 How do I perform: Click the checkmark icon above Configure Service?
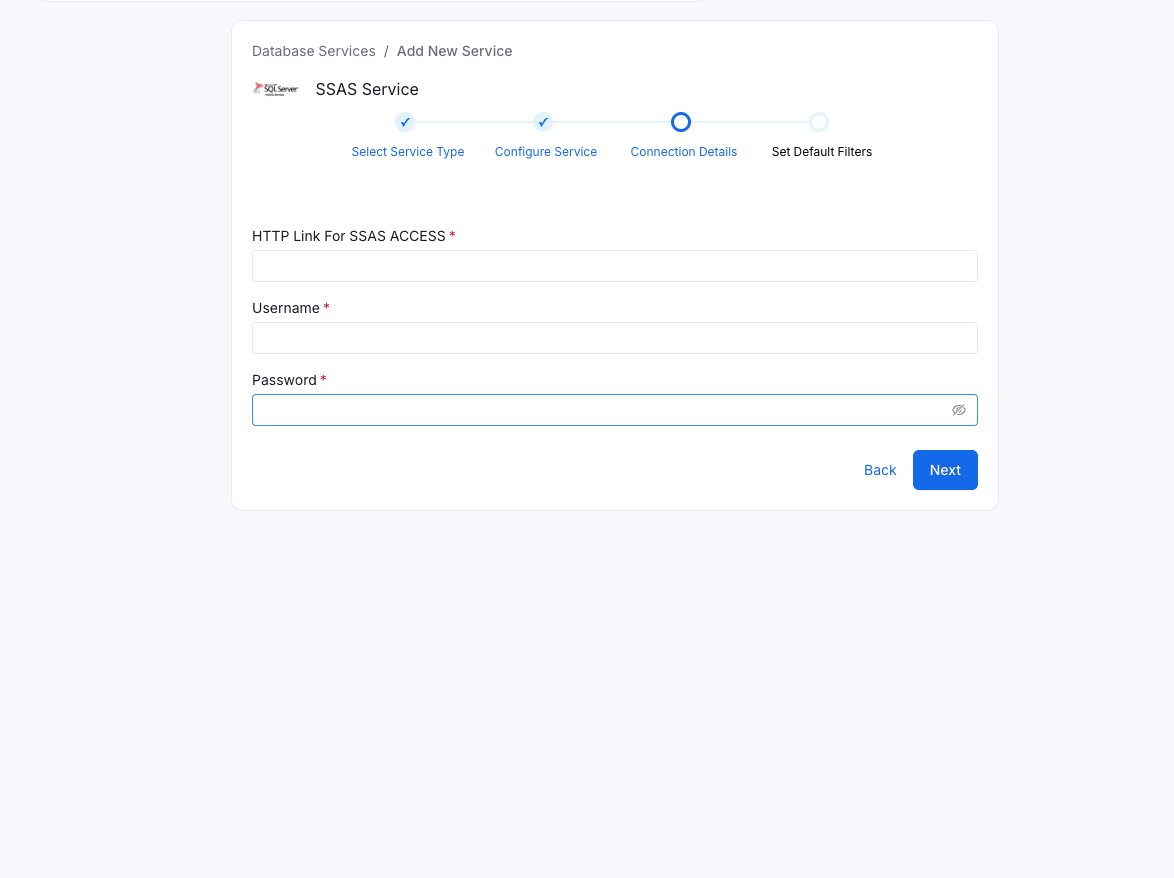click(543, 121)
